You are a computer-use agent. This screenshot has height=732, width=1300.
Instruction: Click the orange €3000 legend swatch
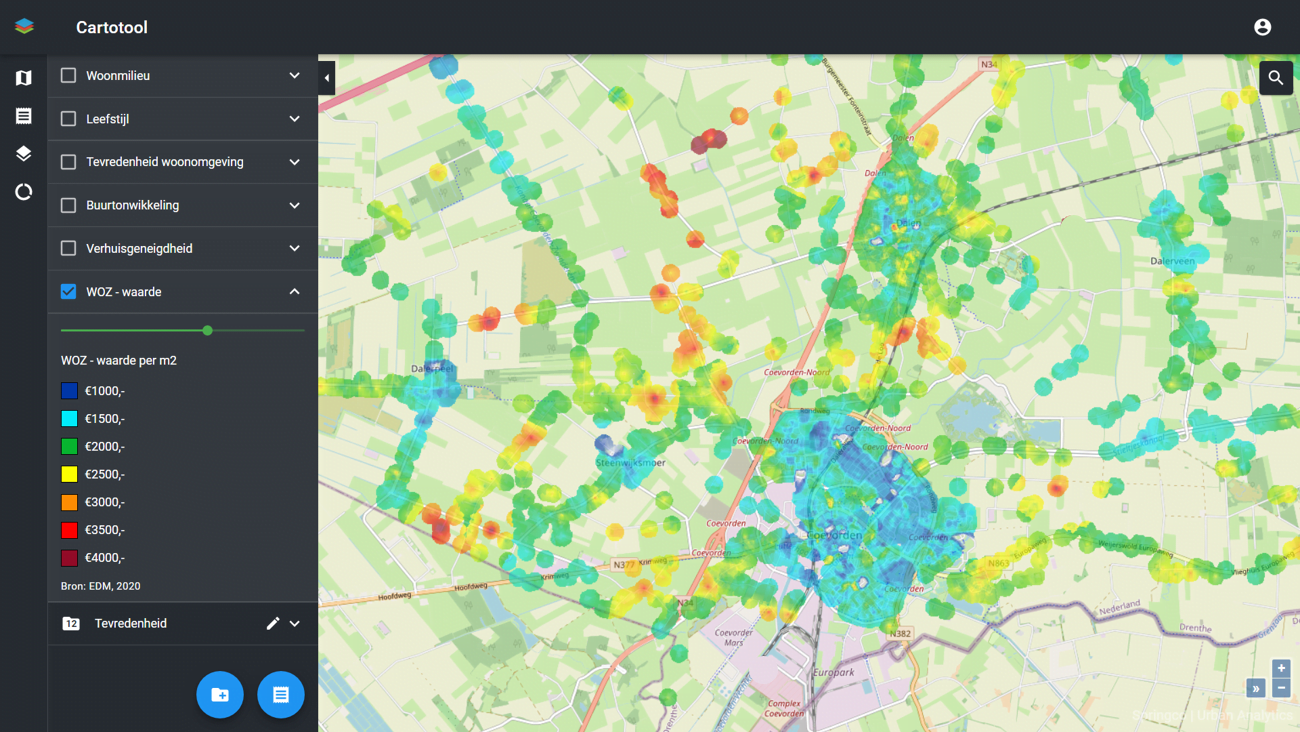click(69, 502)
